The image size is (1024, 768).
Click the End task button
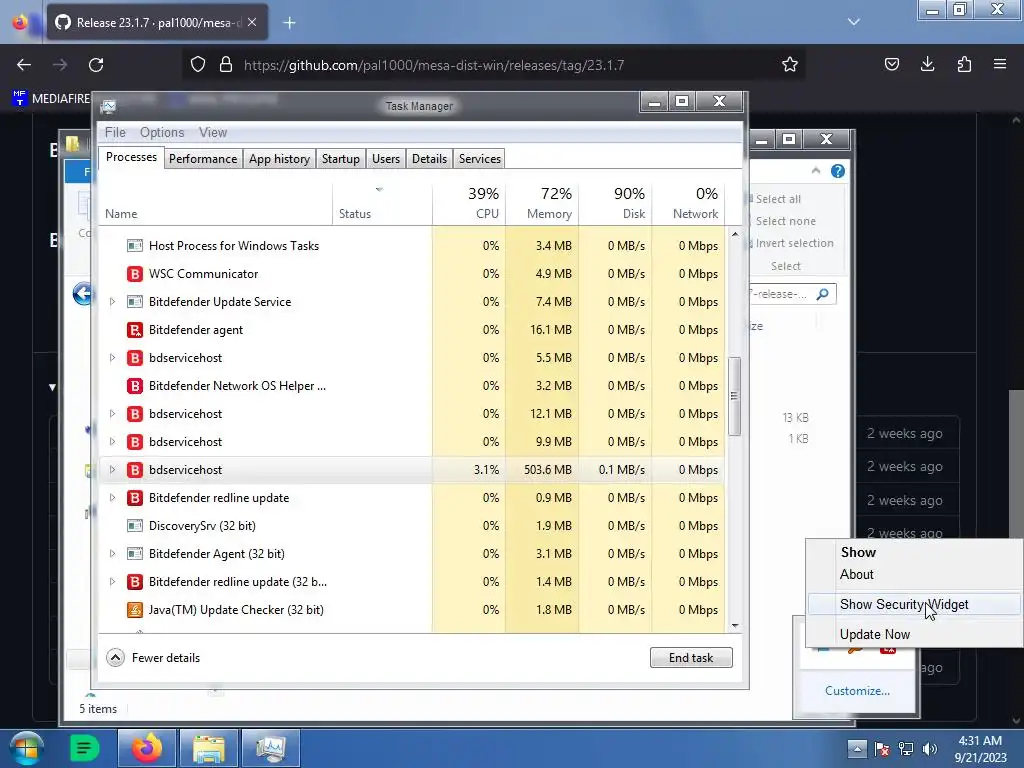coord(691,658)
